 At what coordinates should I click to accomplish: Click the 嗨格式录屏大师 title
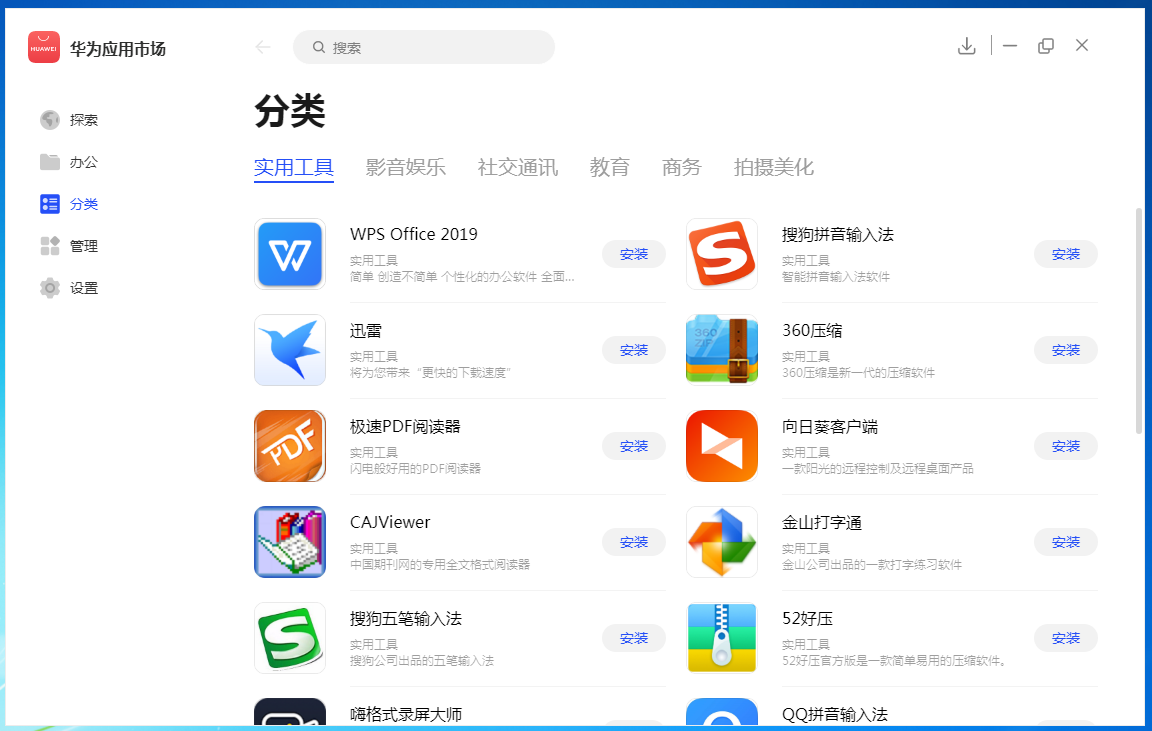(x=406, y=714)
